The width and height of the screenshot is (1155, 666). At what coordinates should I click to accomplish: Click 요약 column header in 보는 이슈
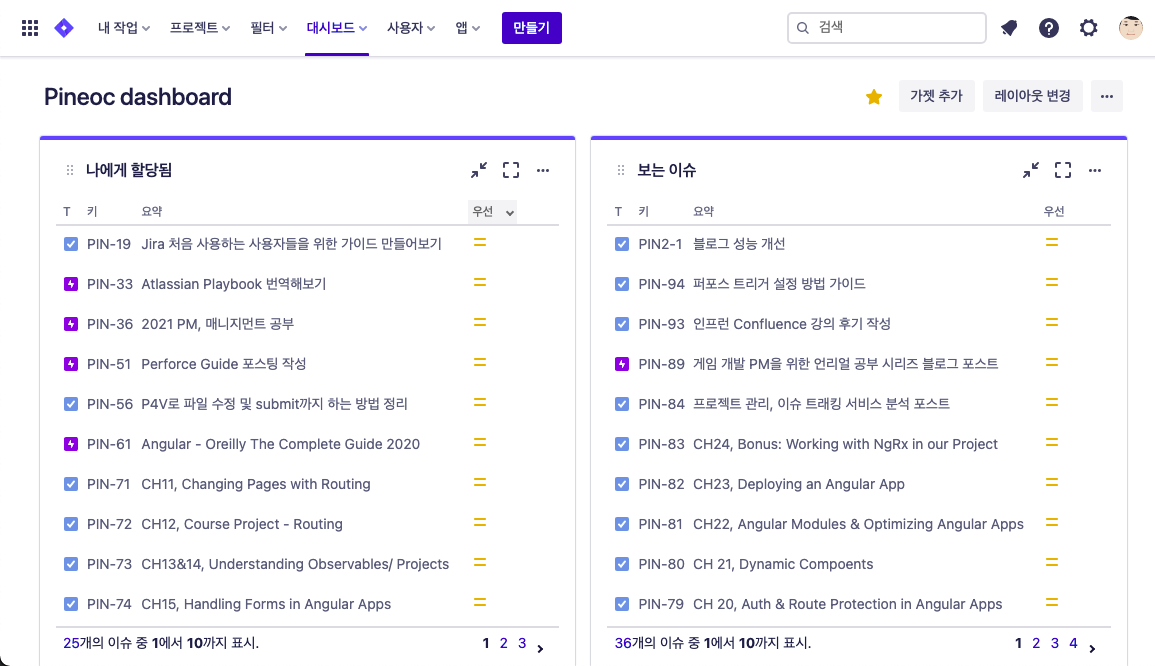(703, 211)
